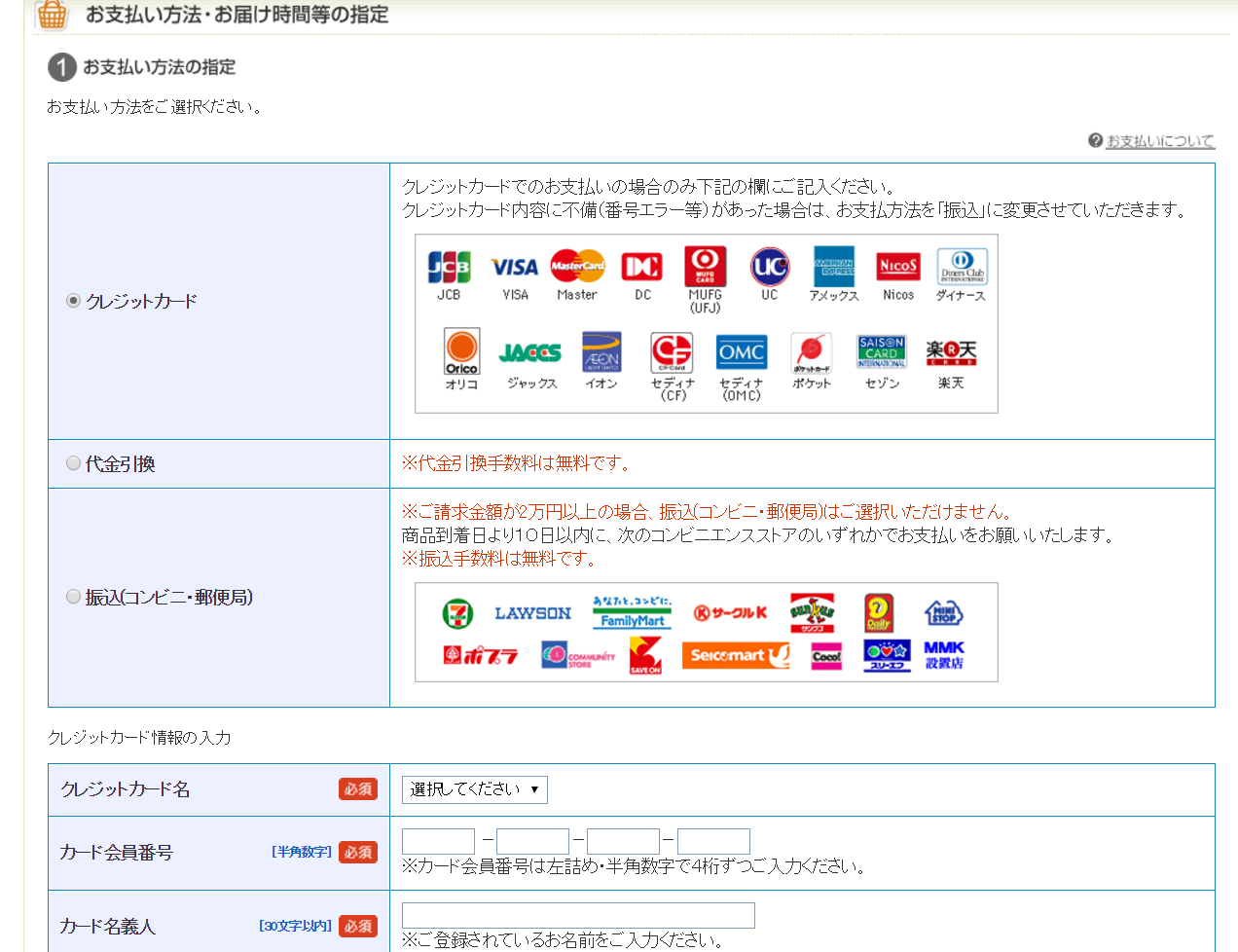Click the JCB card logo
The height and width of the screenshot is (952, 1238).
tap(449, 267)
